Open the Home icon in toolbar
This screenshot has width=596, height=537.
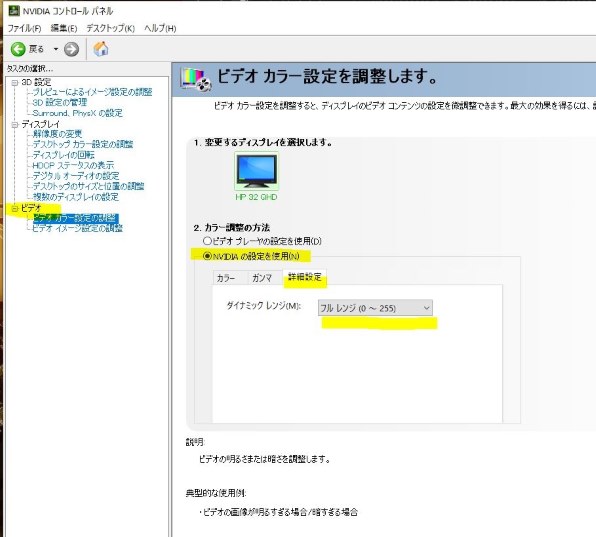click(x=101, y=49)
